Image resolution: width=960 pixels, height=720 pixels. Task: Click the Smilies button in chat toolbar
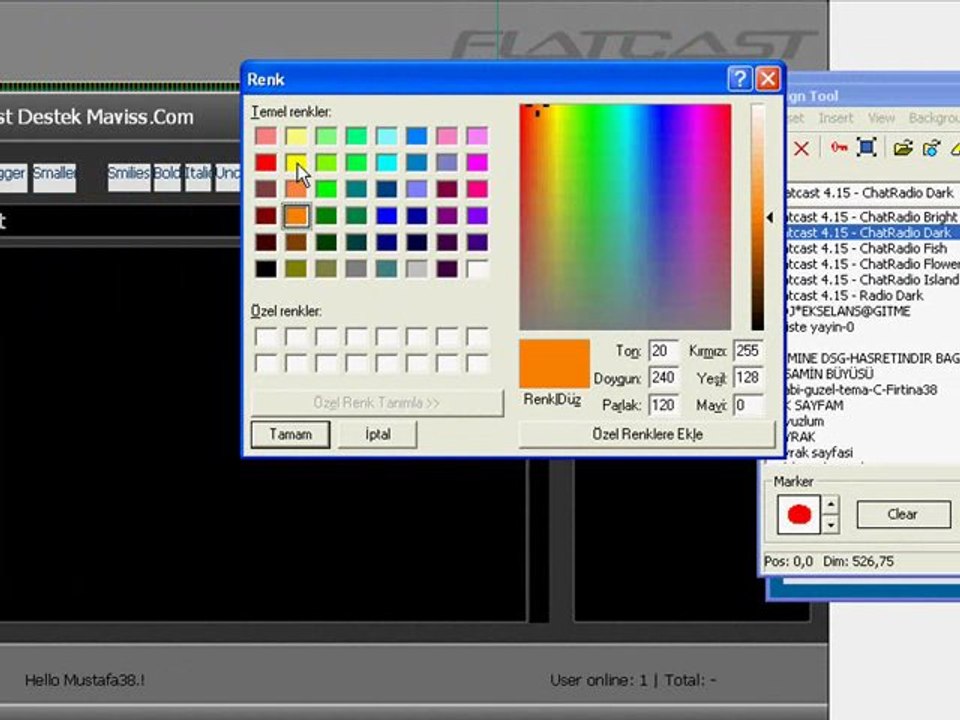click(129, 176)
